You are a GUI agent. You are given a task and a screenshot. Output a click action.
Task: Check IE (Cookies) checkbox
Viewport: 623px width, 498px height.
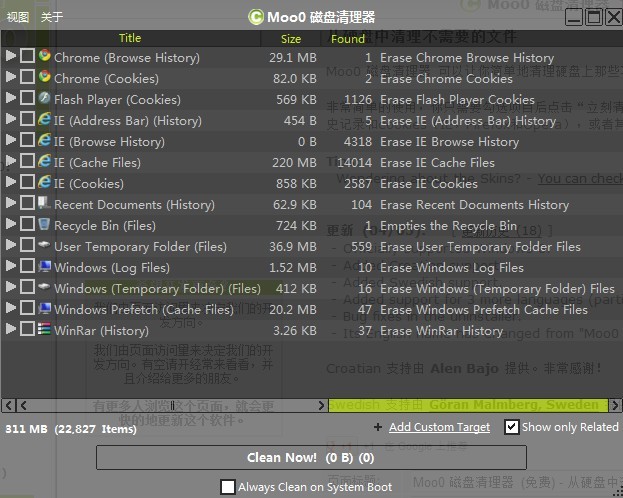pos(27,182)
